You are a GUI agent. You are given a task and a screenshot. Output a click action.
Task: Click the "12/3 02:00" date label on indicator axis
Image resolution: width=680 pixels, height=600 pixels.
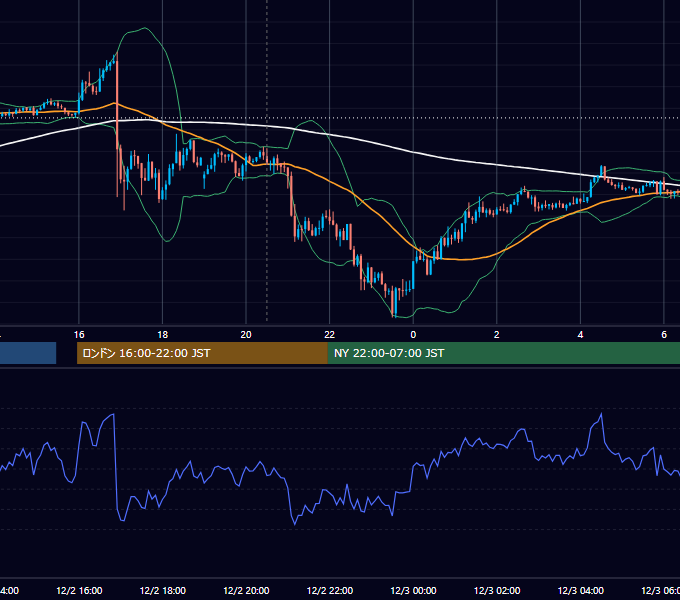pos(497,590)
